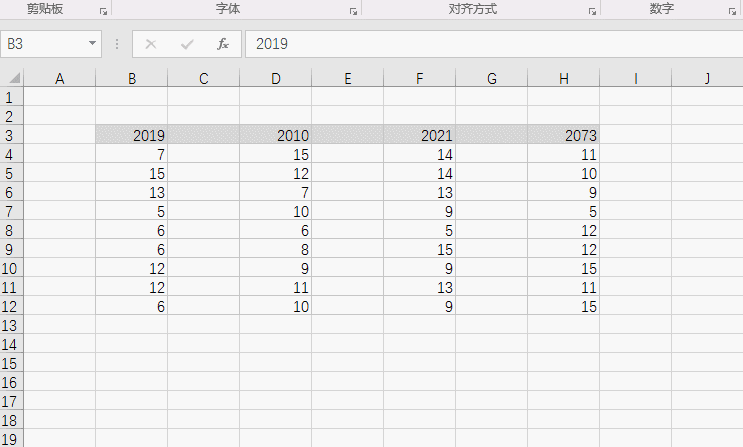Image resolution: width=743 pixels, height=447 pixels.
Task: Click the Enter checkmark formula icon
Action: tap(187, 44)
